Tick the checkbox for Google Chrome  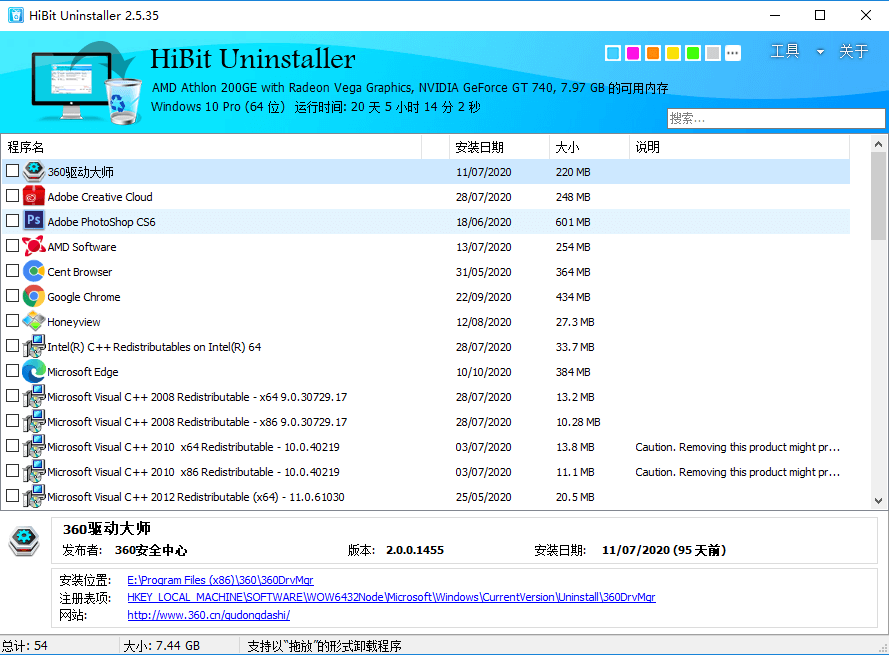pos(12,295)
